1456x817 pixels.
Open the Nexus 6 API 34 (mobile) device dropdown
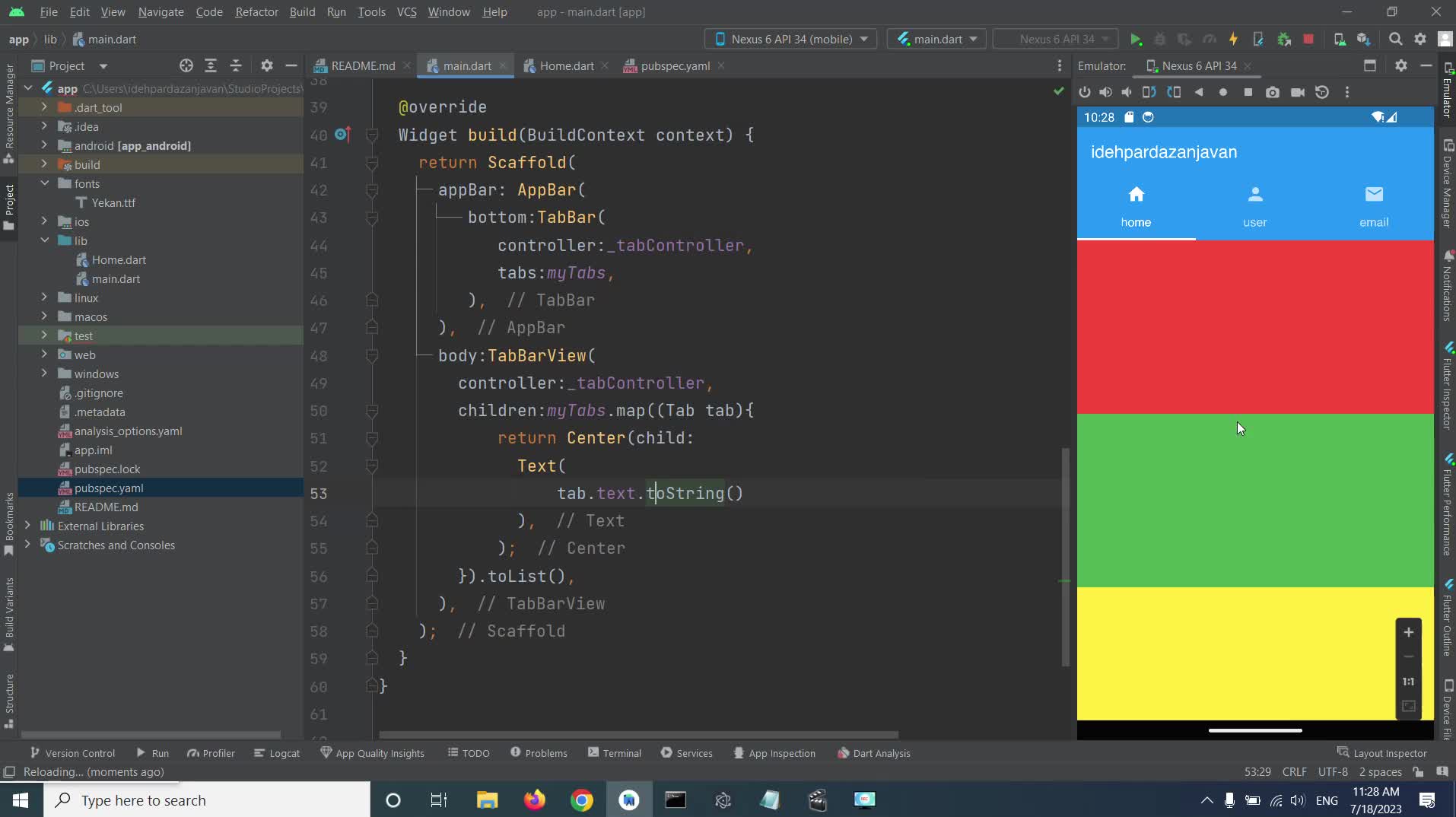790,40
